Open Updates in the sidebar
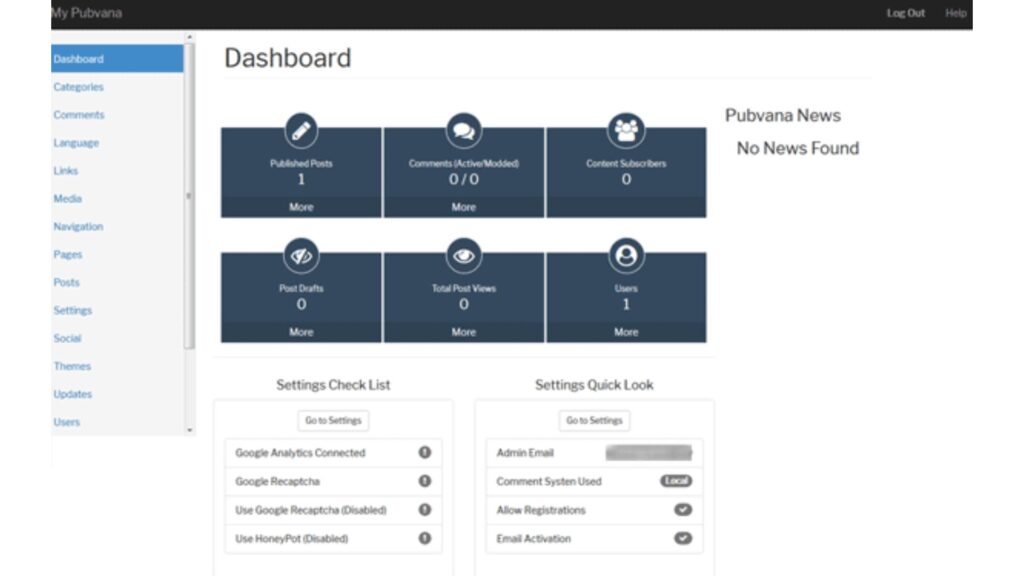Viewport: 1024px width, 576px height. tap(72, 394)
